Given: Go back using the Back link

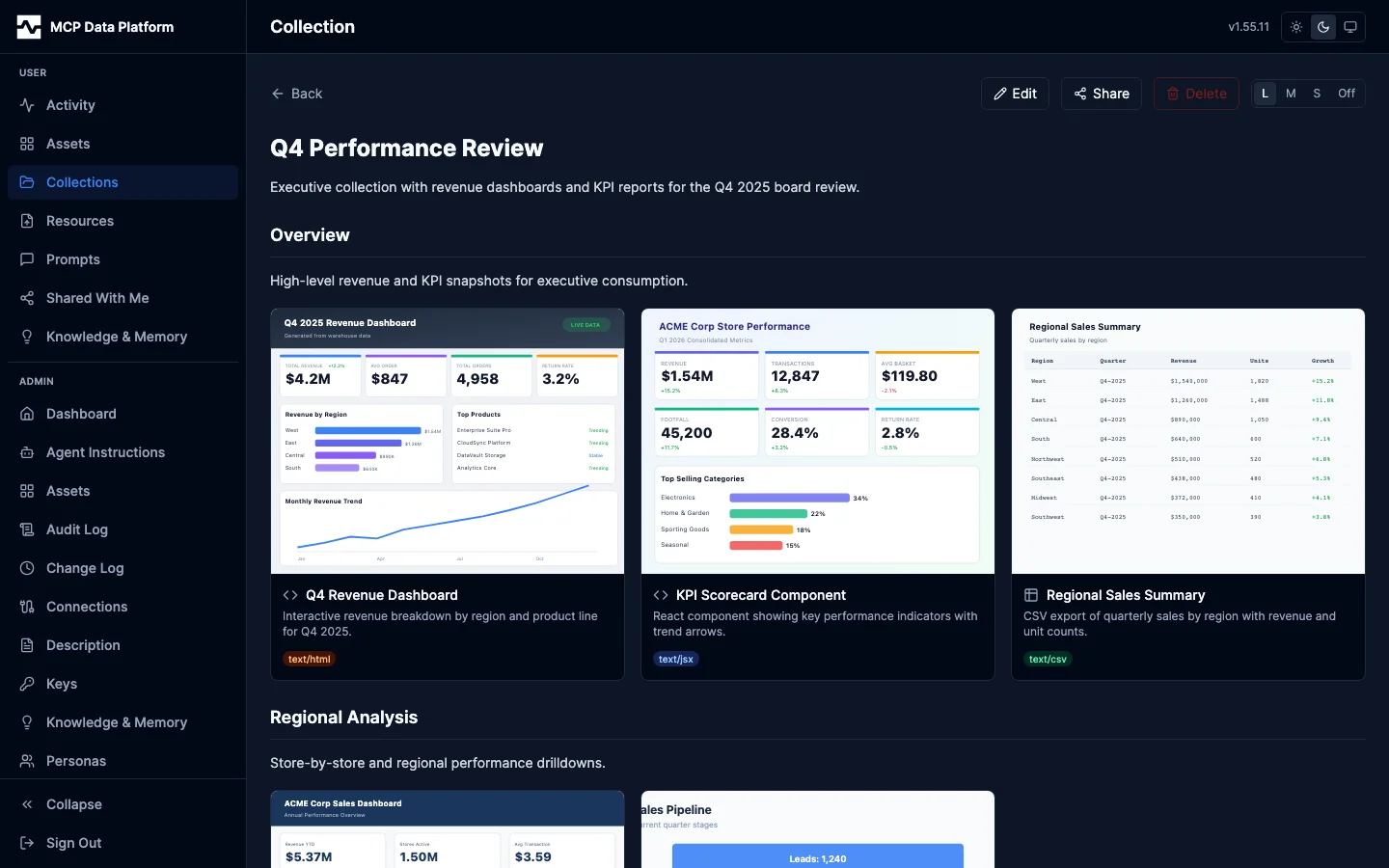Looking at the screenshot, I should click(x=297, y=94).
